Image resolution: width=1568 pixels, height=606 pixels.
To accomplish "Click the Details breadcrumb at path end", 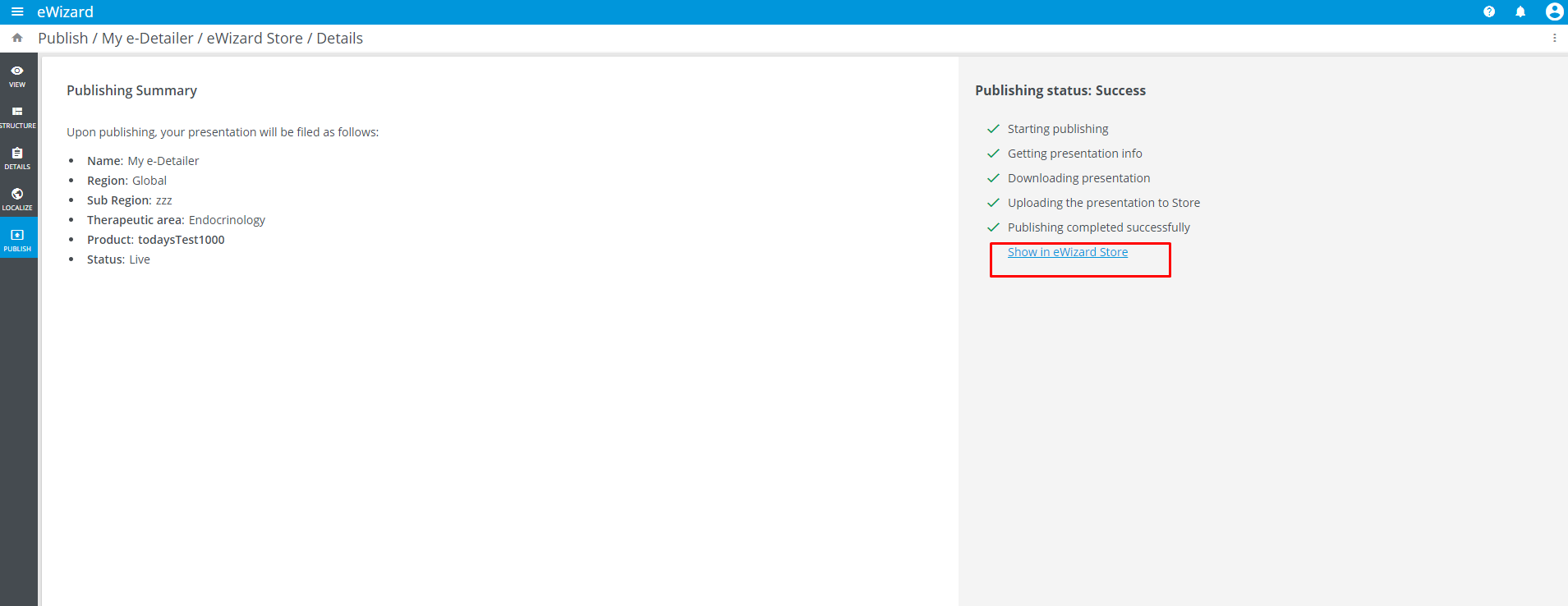I will coord(339,39).
